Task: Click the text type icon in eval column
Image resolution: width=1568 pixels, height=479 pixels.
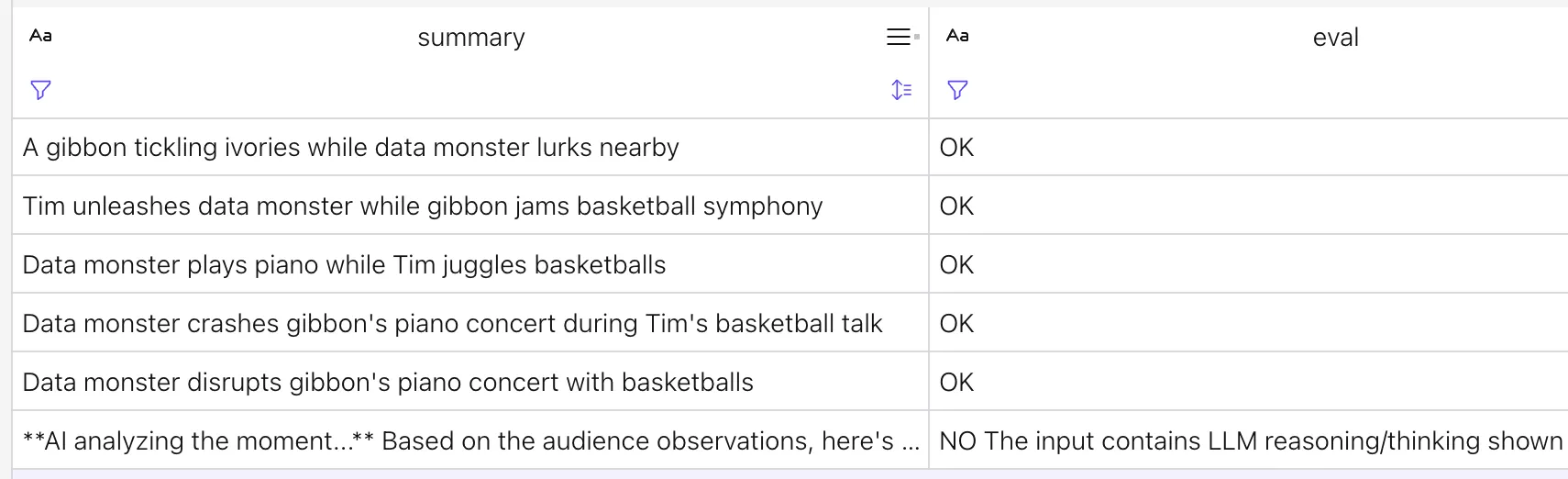Action: pyautogui.click(x=957, y=36)
